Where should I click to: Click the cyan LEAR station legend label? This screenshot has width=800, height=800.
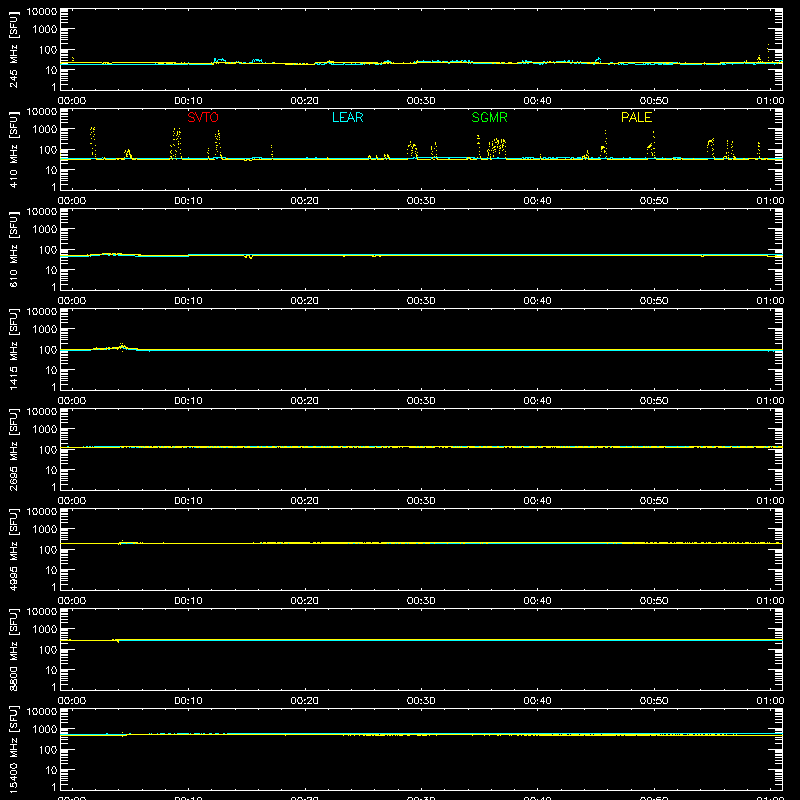coord(347,117)
